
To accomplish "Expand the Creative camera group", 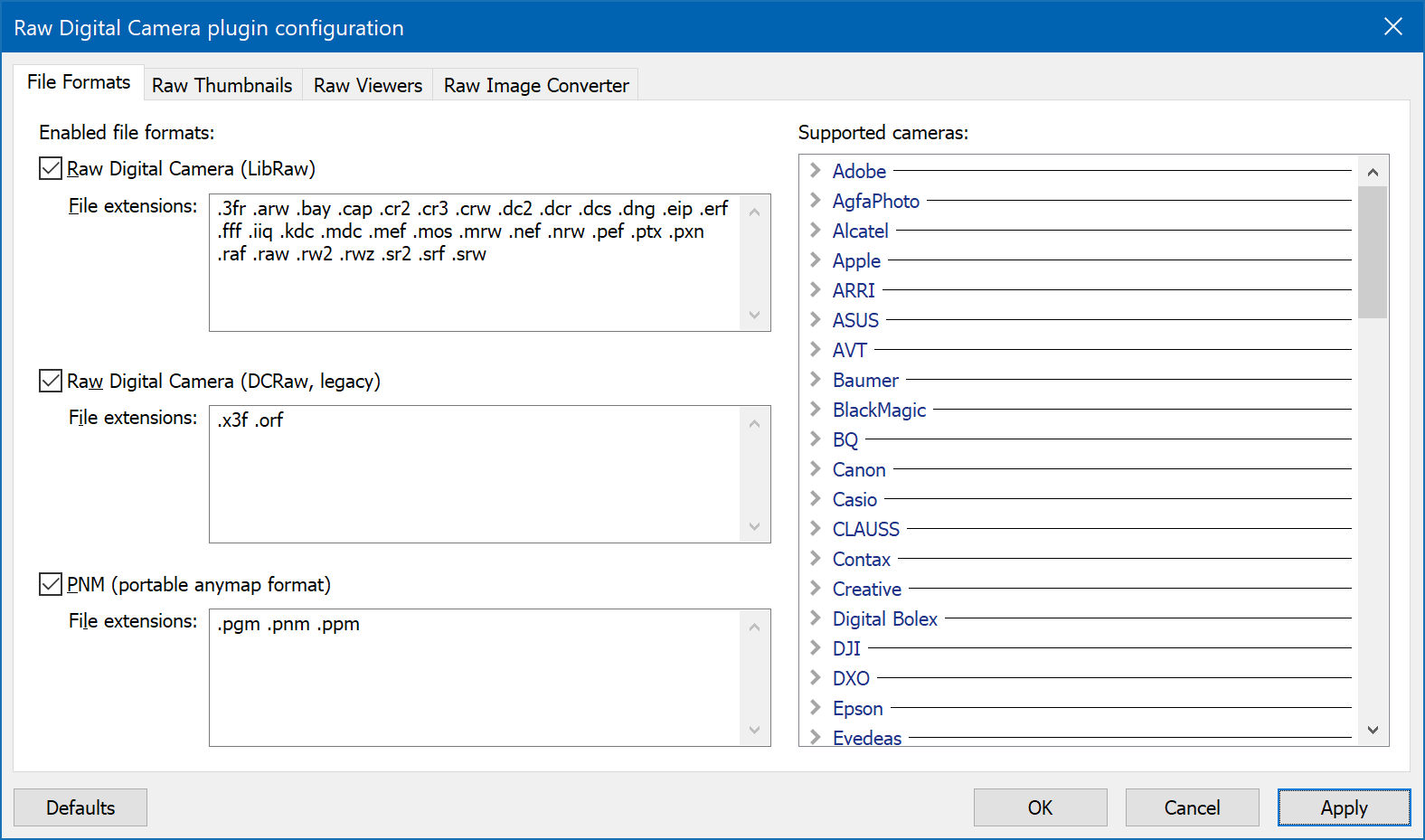I will [815, 588].
